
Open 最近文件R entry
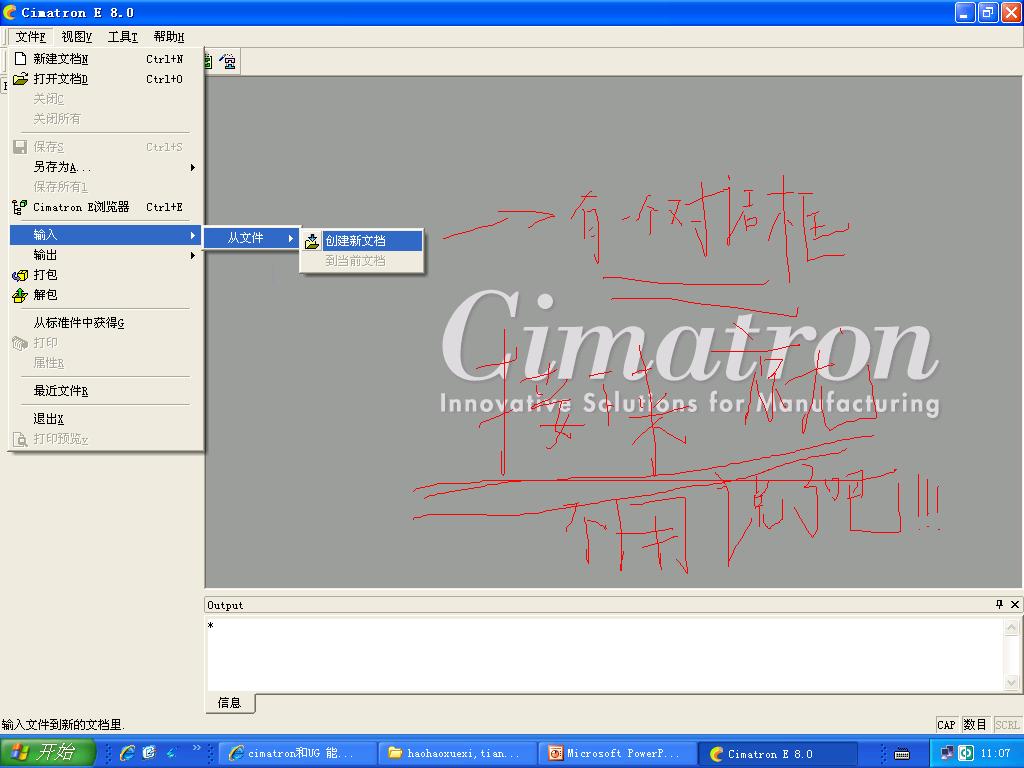(x=104, y=391)
